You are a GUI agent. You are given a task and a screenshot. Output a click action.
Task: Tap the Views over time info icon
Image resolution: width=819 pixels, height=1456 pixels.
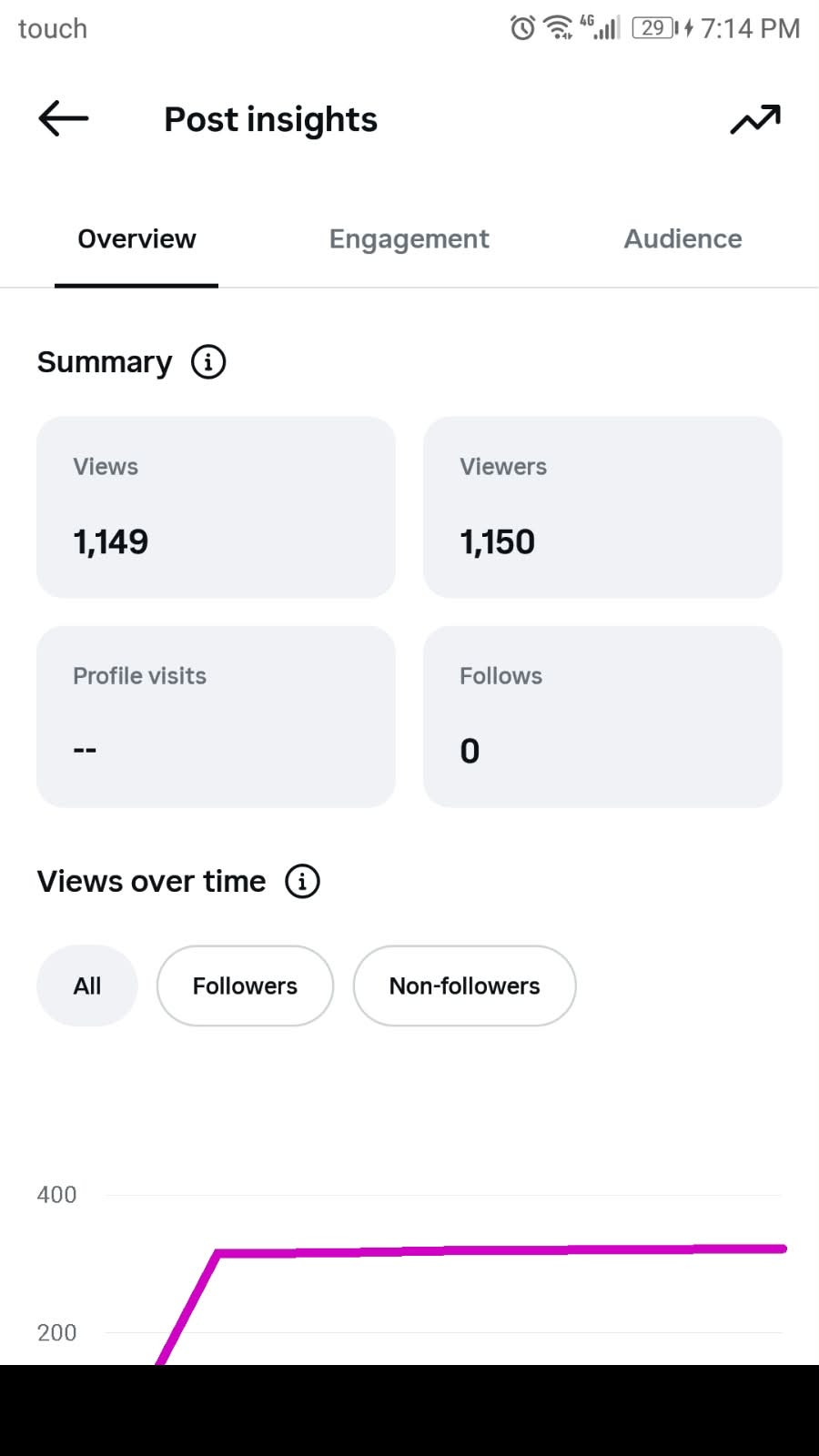pyautogui.click(x=302, y=881)
